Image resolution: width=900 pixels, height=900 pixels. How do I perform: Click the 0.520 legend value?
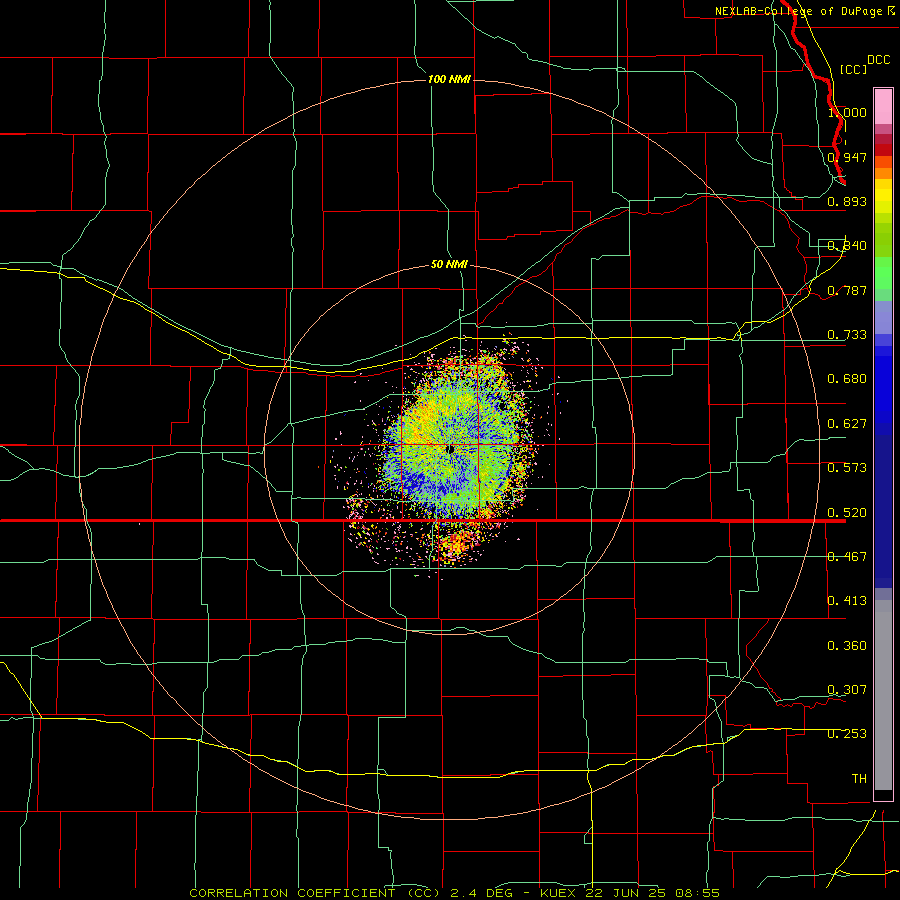847,513
